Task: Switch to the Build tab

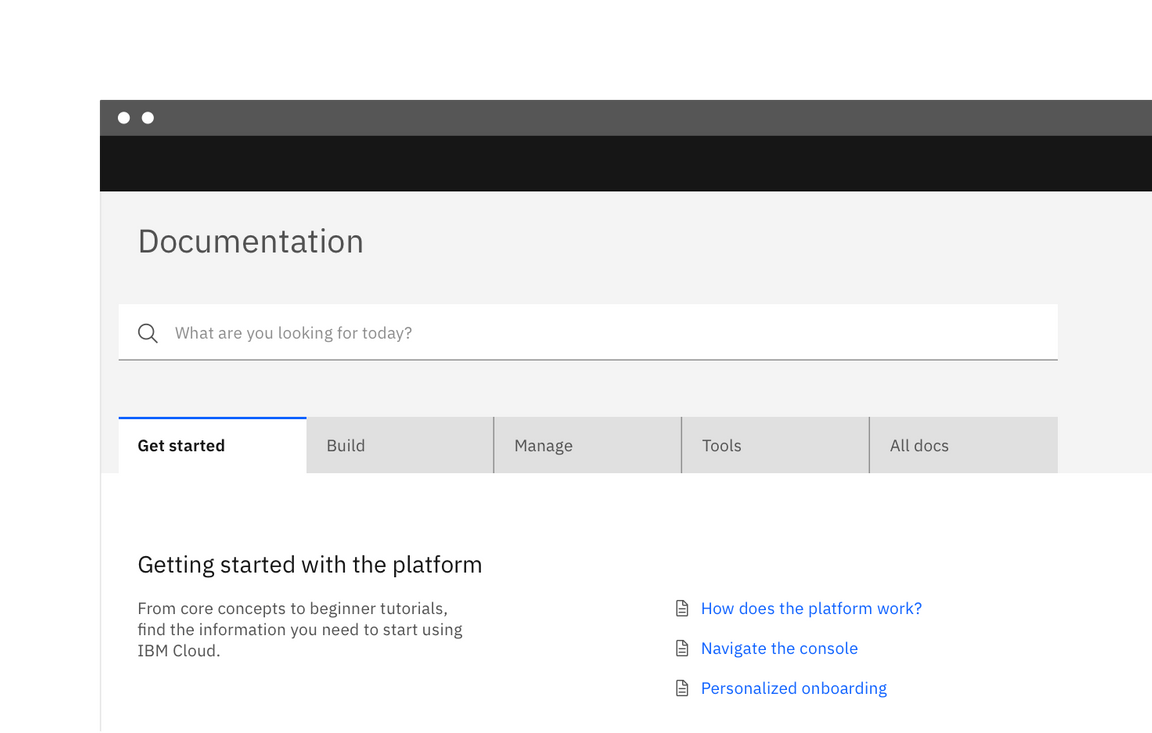Action: (x=346, y=445)
